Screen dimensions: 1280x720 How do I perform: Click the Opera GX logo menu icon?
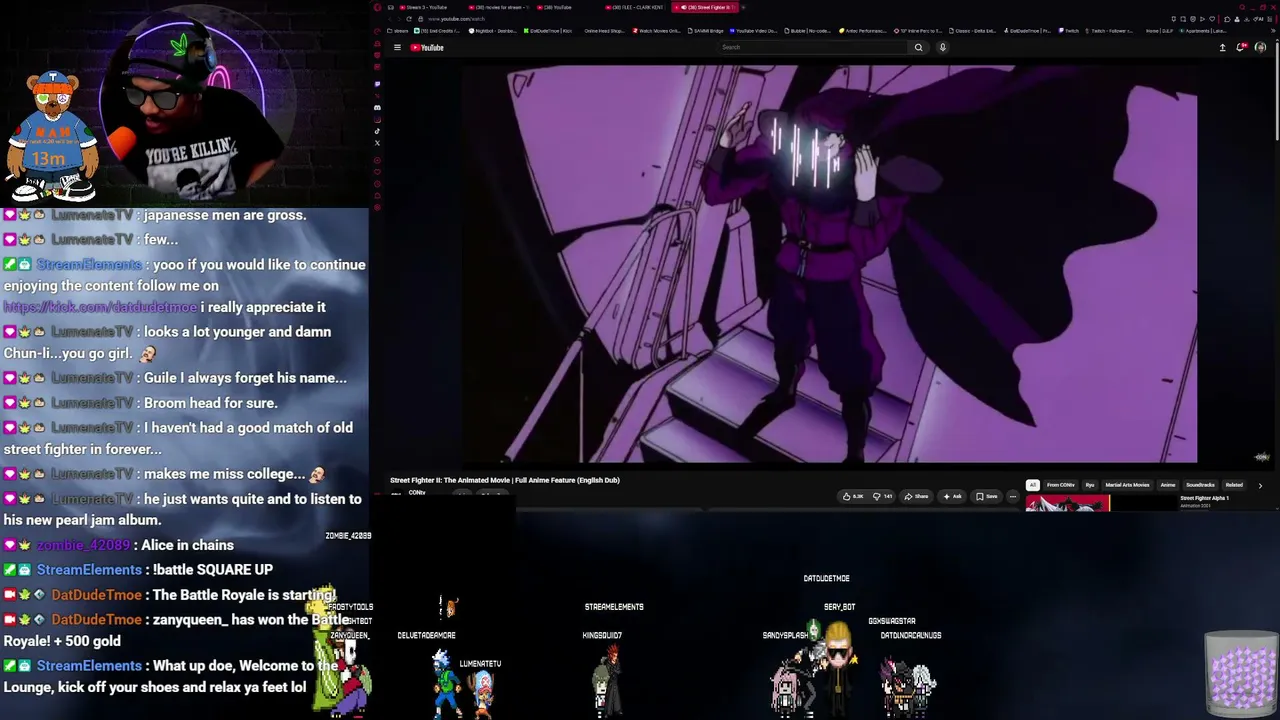tap(377, 7)
